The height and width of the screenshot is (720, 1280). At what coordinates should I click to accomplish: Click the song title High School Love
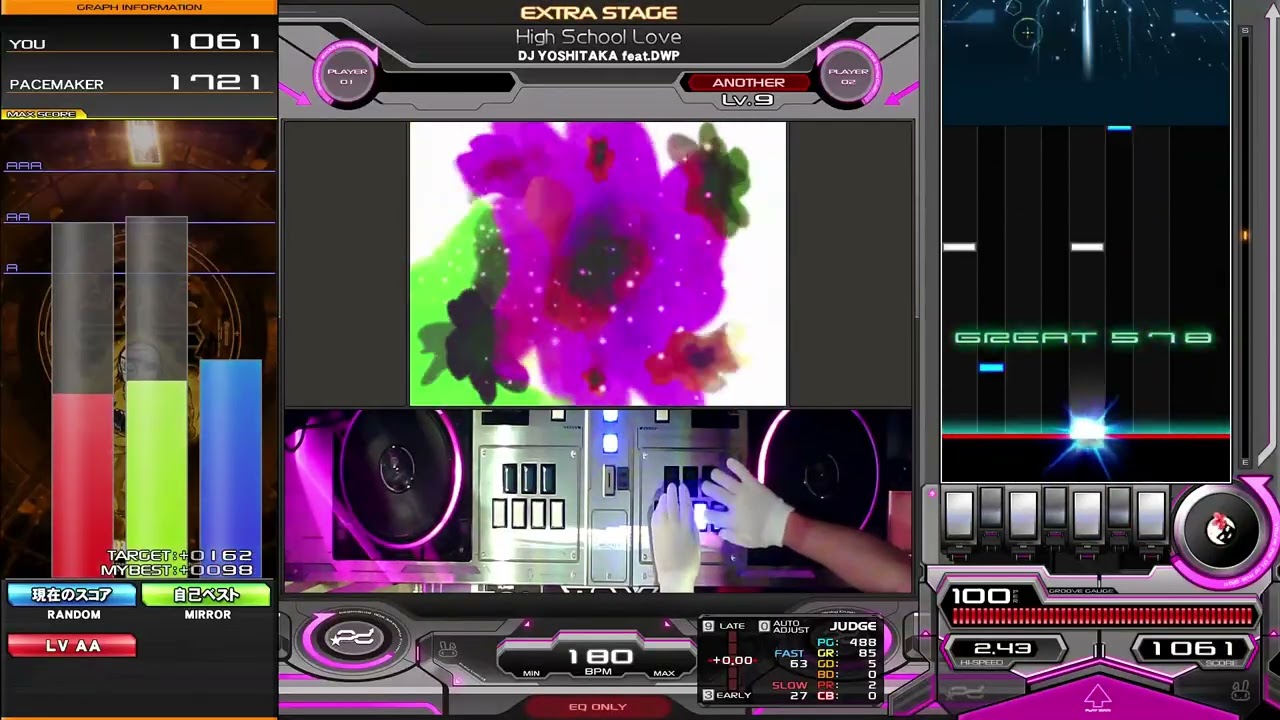(x=598, y=37)
